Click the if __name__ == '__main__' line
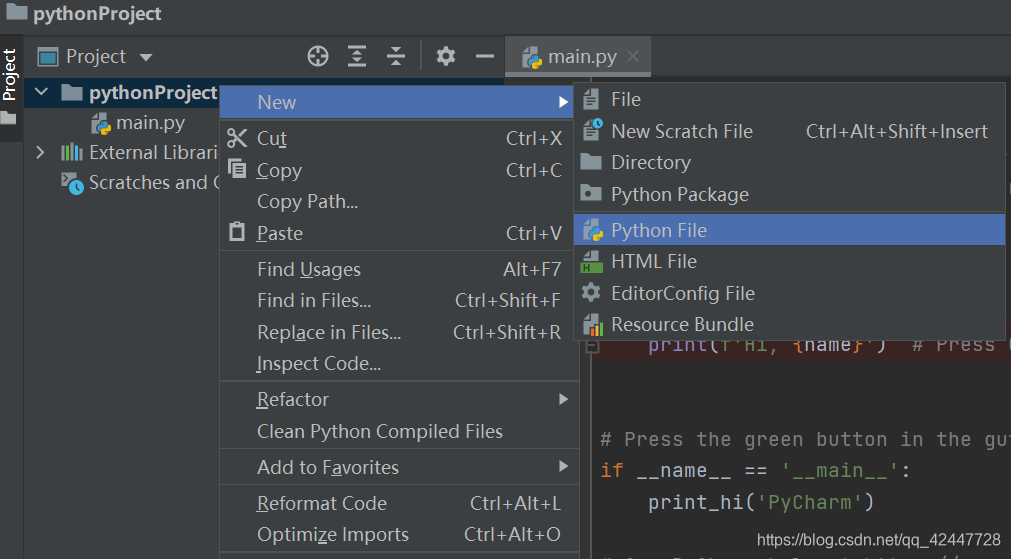Viewport: 1011px width, 559px height. tap(755, 471)
